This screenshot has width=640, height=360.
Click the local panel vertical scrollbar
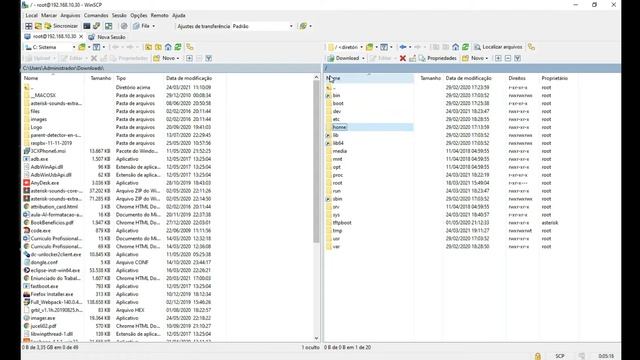(316, 162)
